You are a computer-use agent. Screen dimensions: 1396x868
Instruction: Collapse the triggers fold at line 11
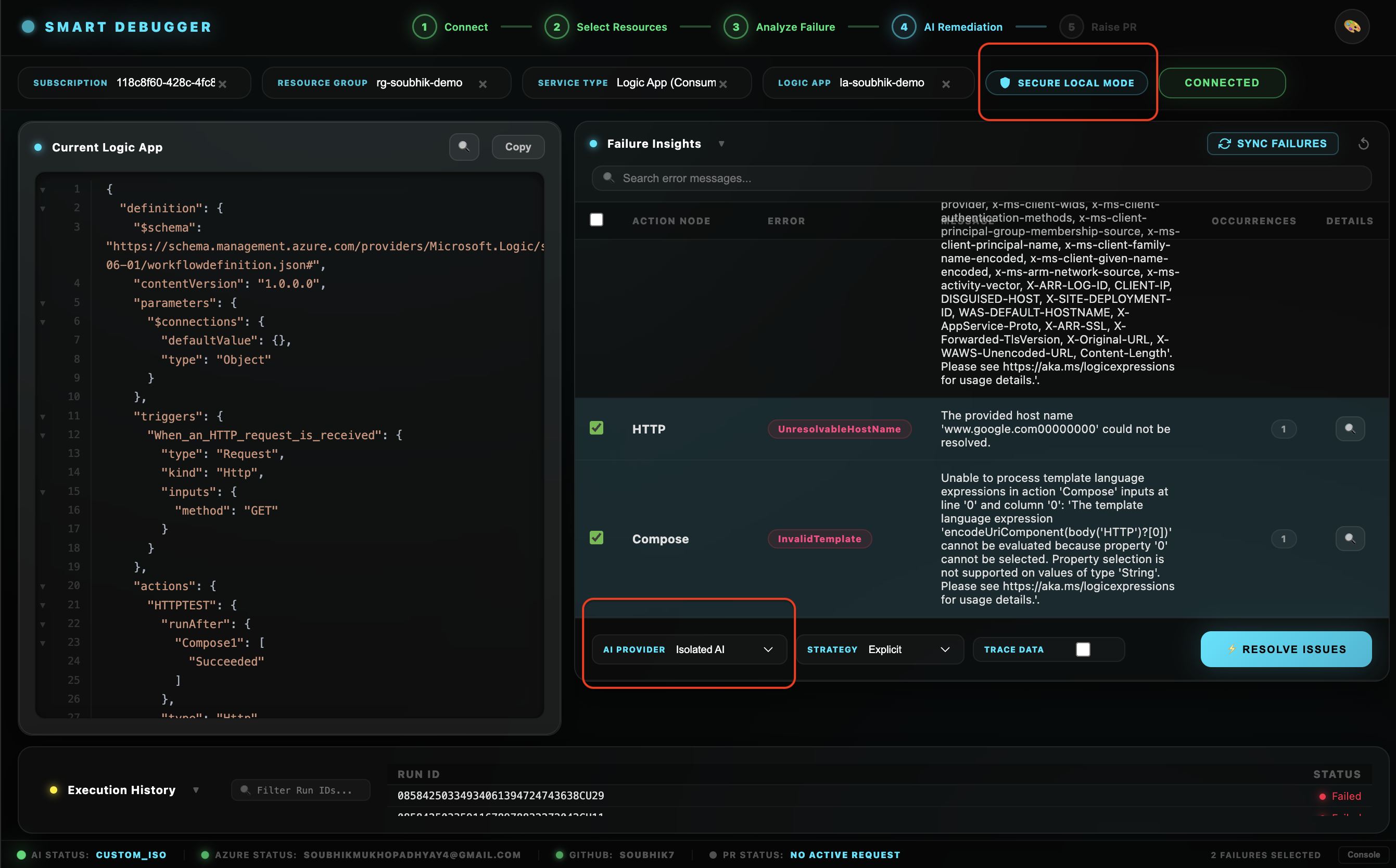point(43,416)
